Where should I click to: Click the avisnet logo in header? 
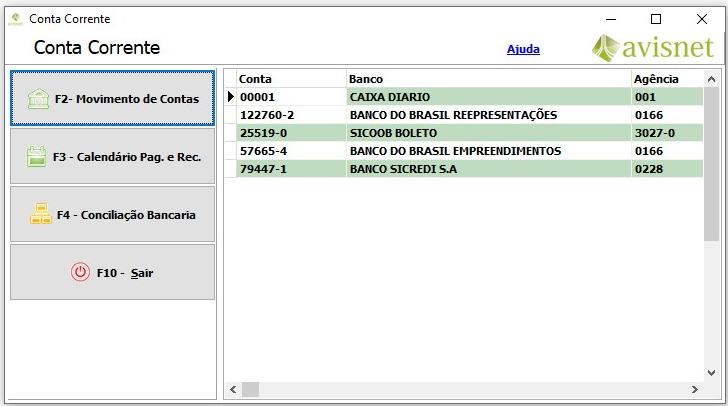tap(652, 48)
